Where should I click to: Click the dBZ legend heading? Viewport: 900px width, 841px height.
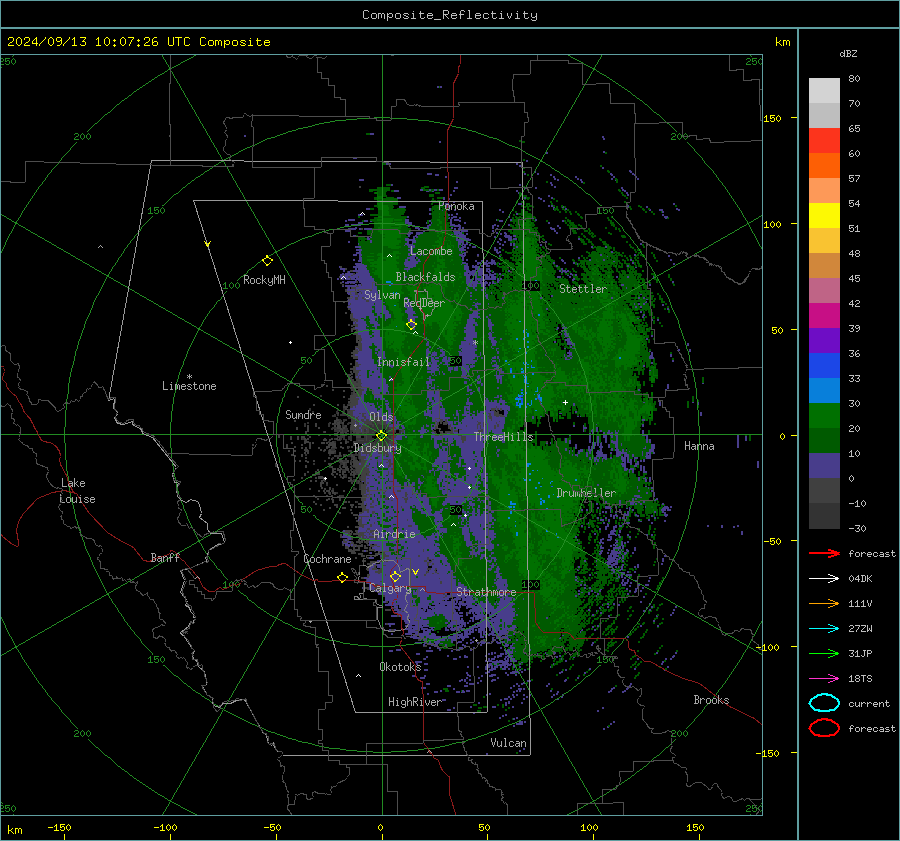pyautogui.click(x=848, y=54)
